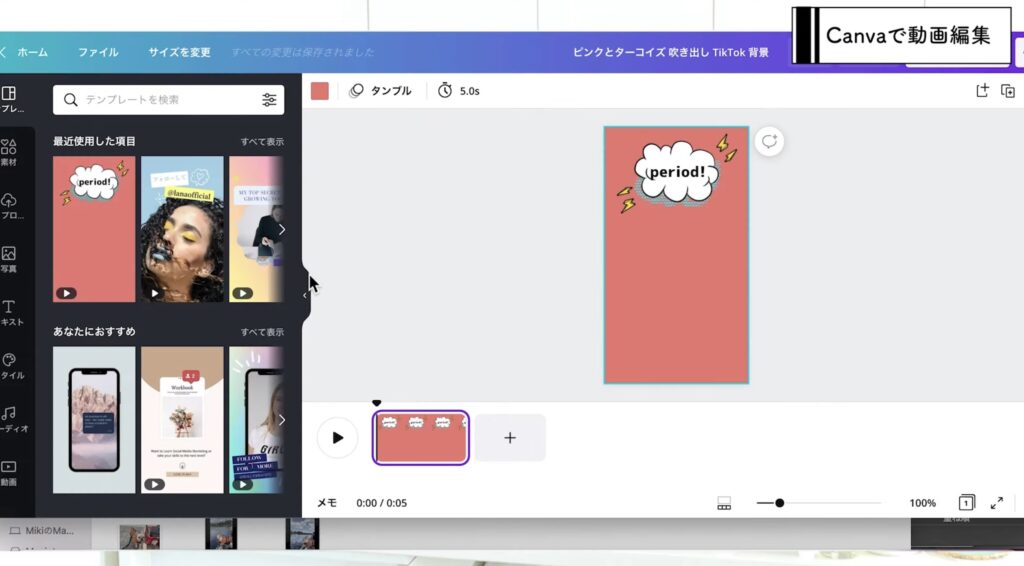Play the video timeline
This screenshot has height=566, width=1024.
click(337, 437)
